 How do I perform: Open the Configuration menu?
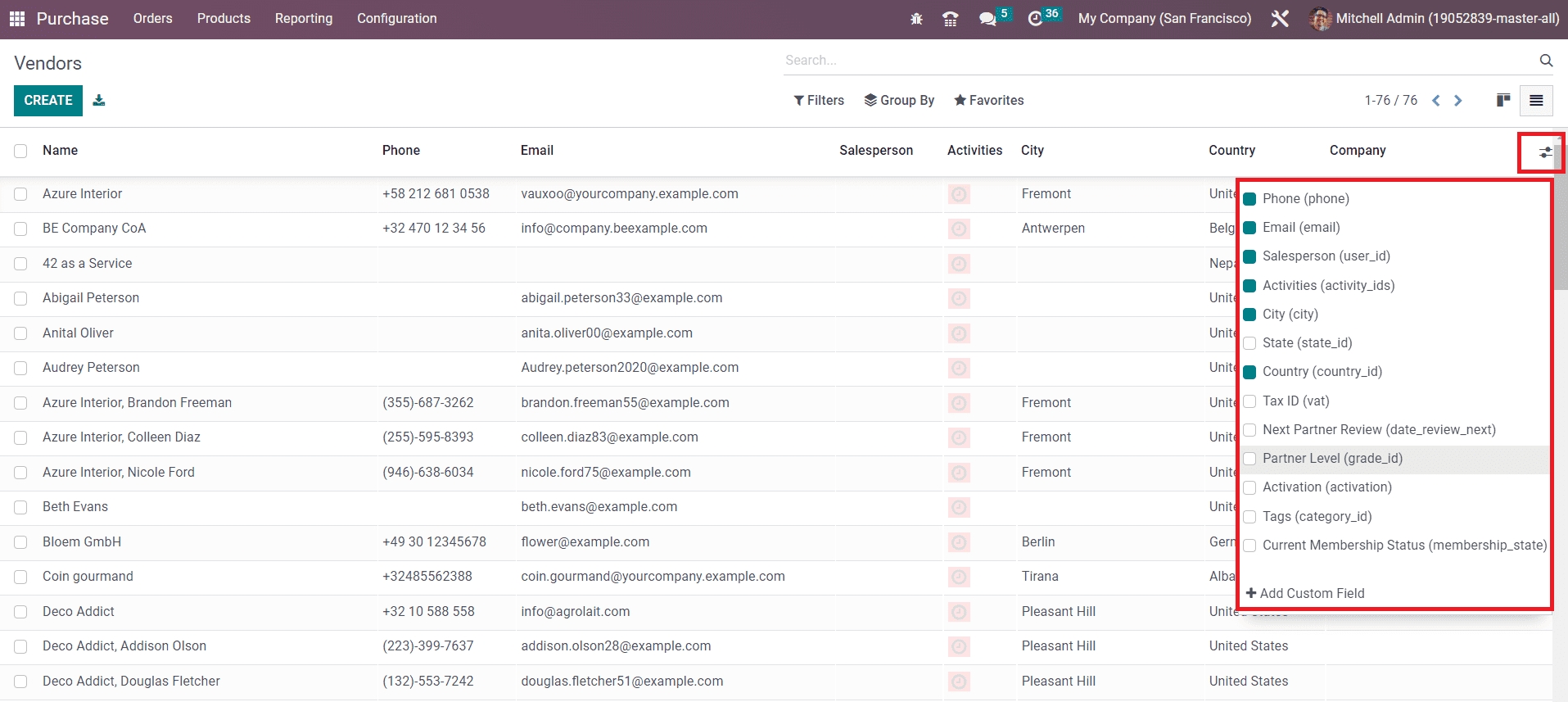(396, 18)
